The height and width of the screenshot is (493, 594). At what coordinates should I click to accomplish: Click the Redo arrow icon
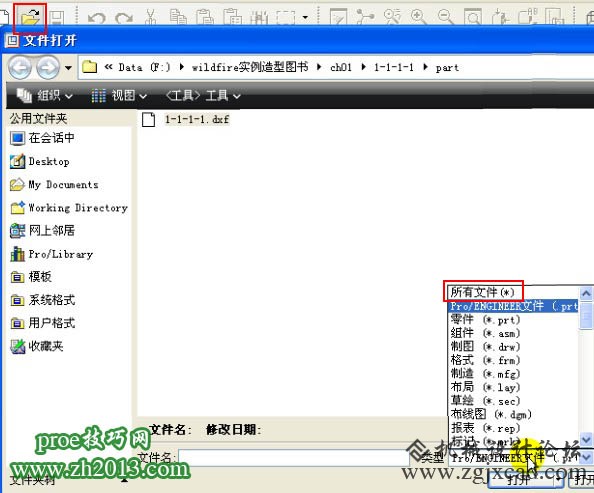(124, 18)
